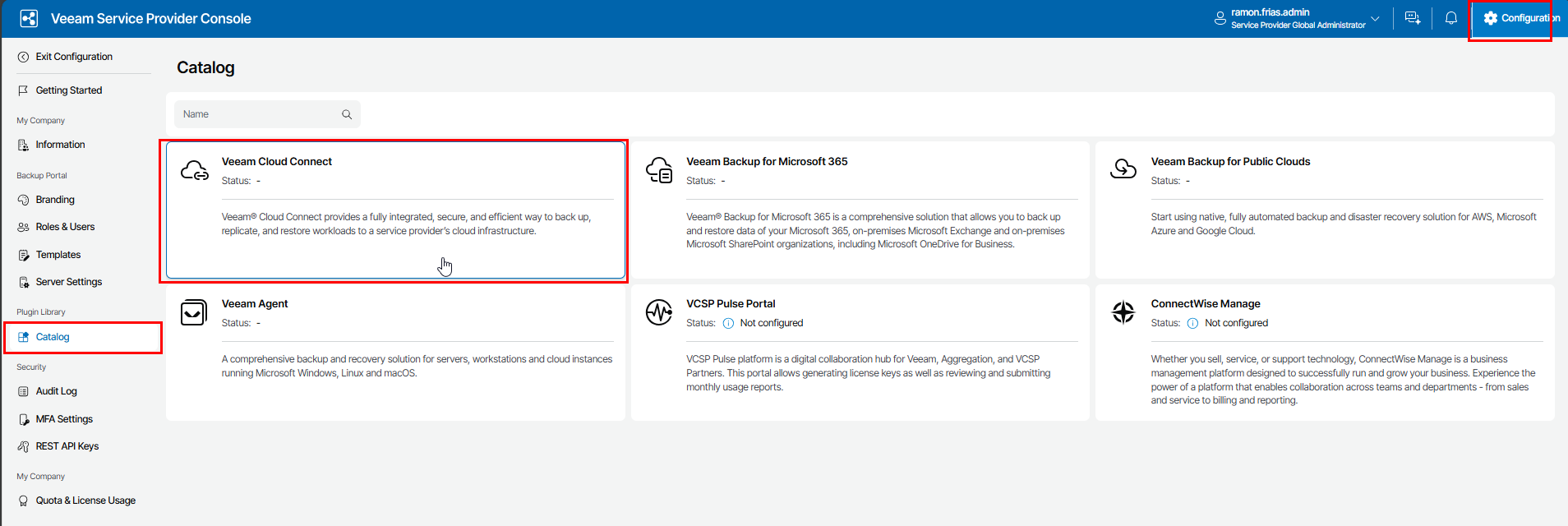
Task: Click the search magnifier icon in Name field
Action: pyautogui.click(x=347, y=114)
